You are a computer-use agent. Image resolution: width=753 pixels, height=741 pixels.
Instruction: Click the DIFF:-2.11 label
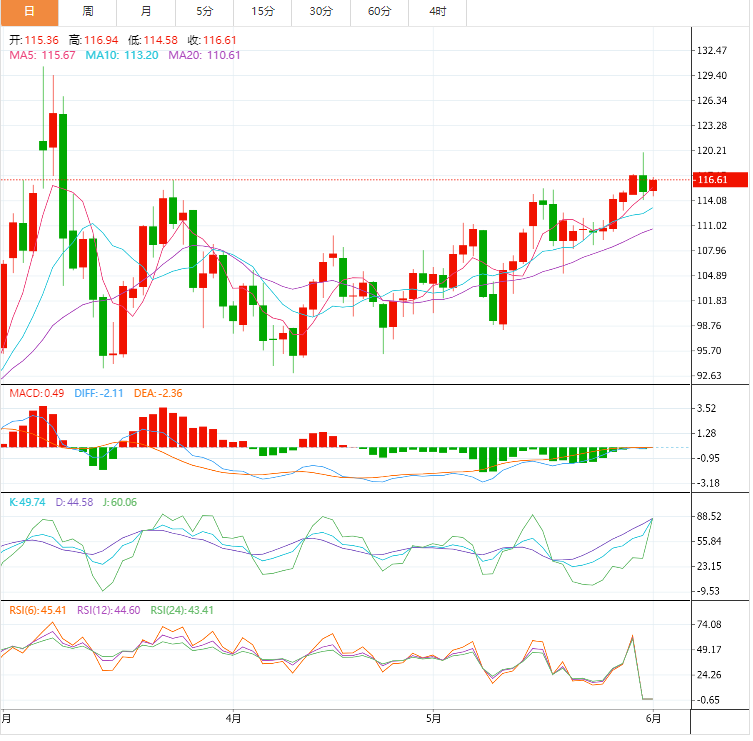pyautogui.click(x=98, y=393)
